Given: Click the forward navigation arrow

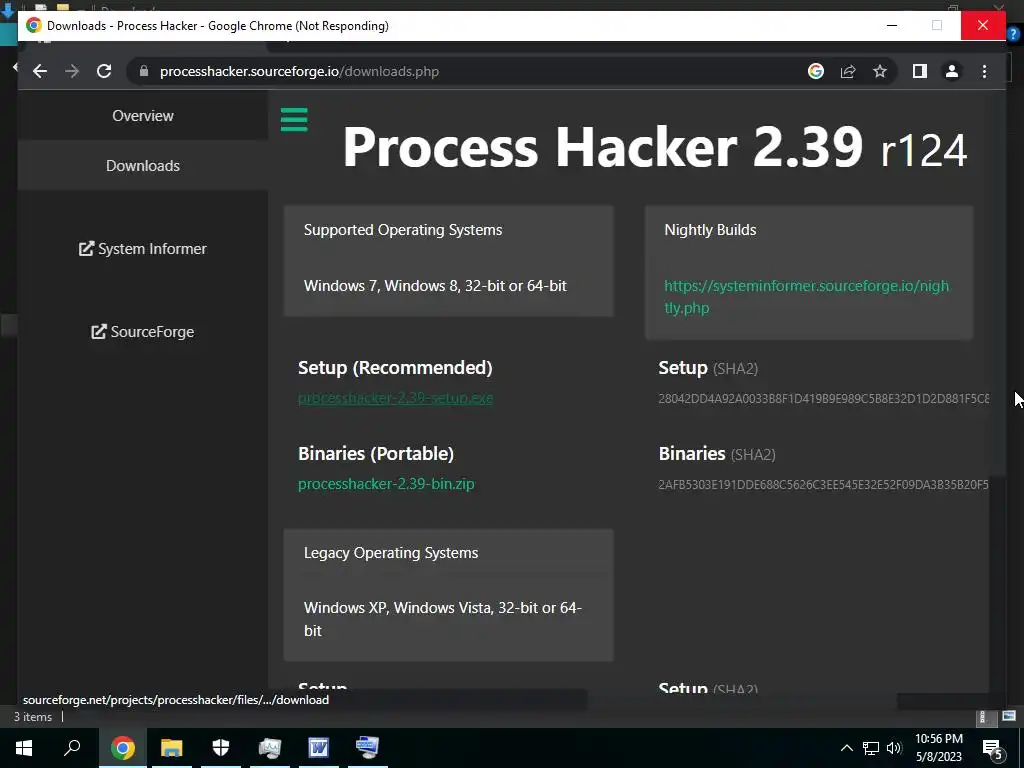Looking at the screenshot, I should click(x=72, y=71).
